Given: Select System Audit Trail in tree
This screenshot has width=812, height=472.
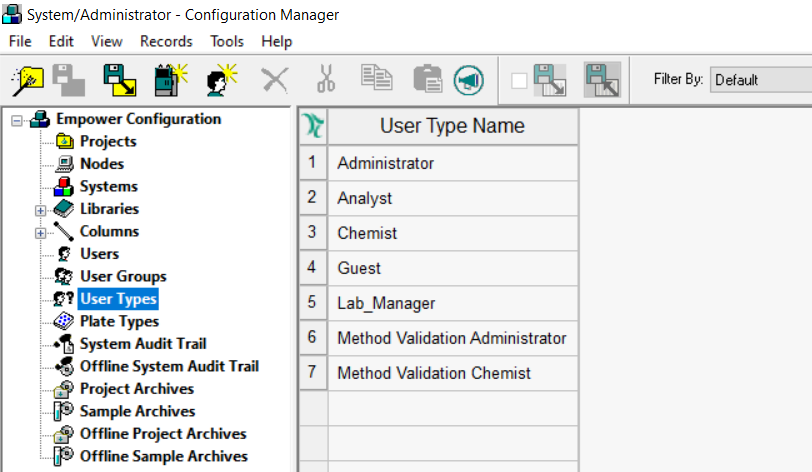Looking at the screenshot, I should (143, 344).
